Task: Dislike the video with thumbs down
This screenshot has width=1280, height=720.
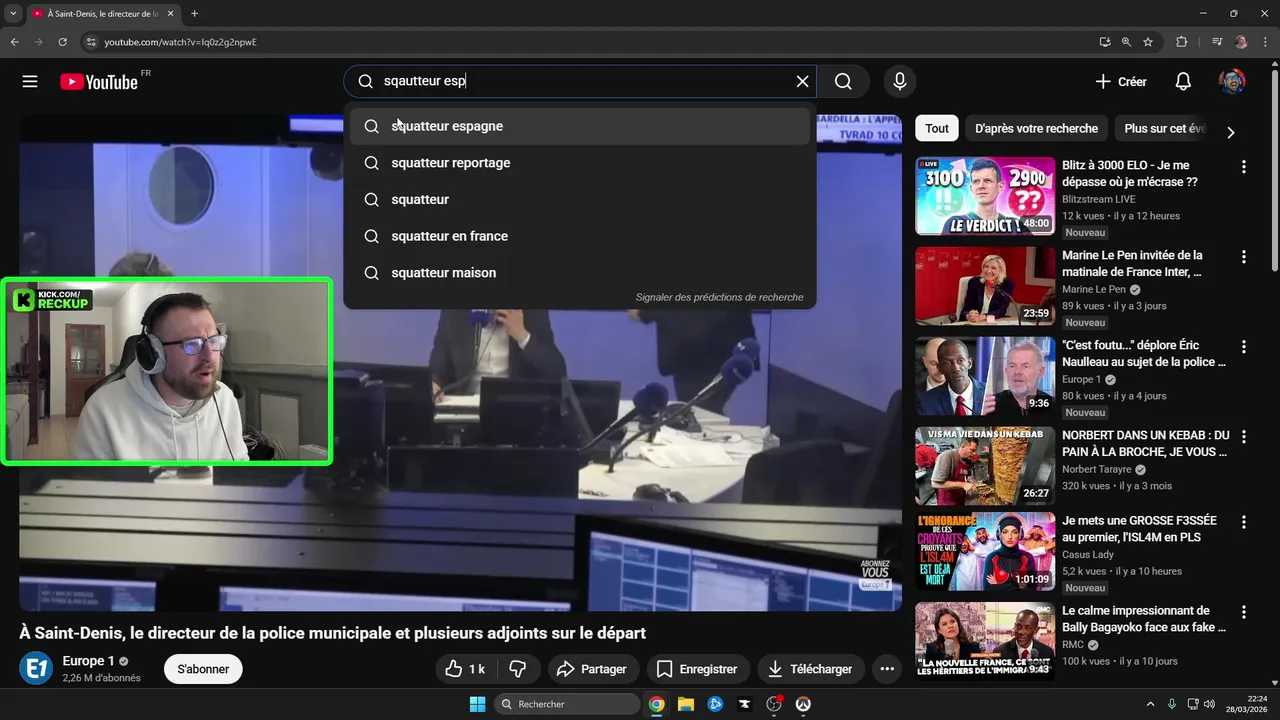Action: pos(518,669)
